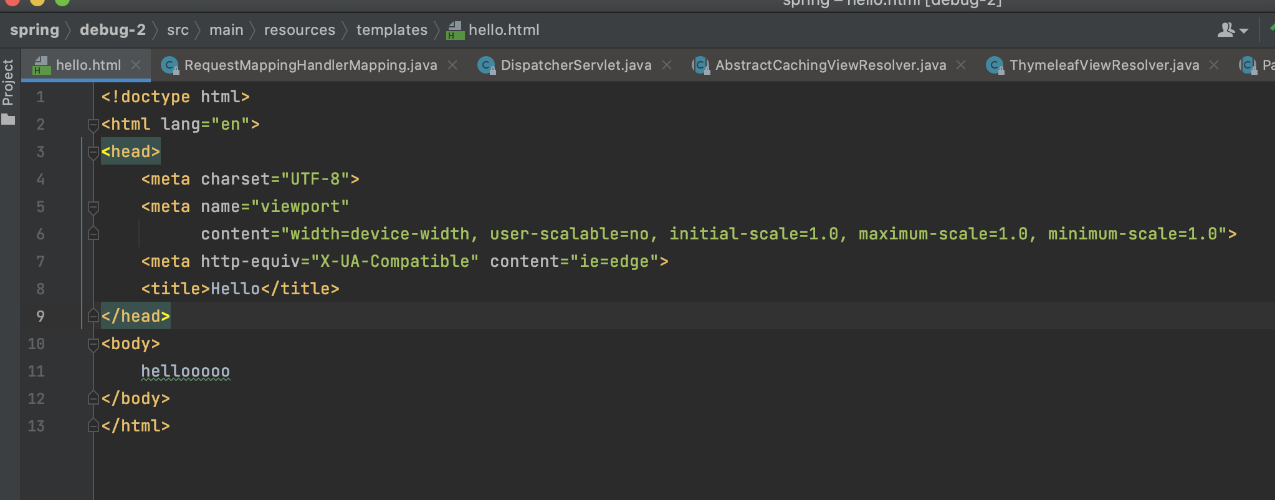1275x500 pixels.
Task: Click the AbstractCachingViewResolver.java class icon
Action: point(701,66)
